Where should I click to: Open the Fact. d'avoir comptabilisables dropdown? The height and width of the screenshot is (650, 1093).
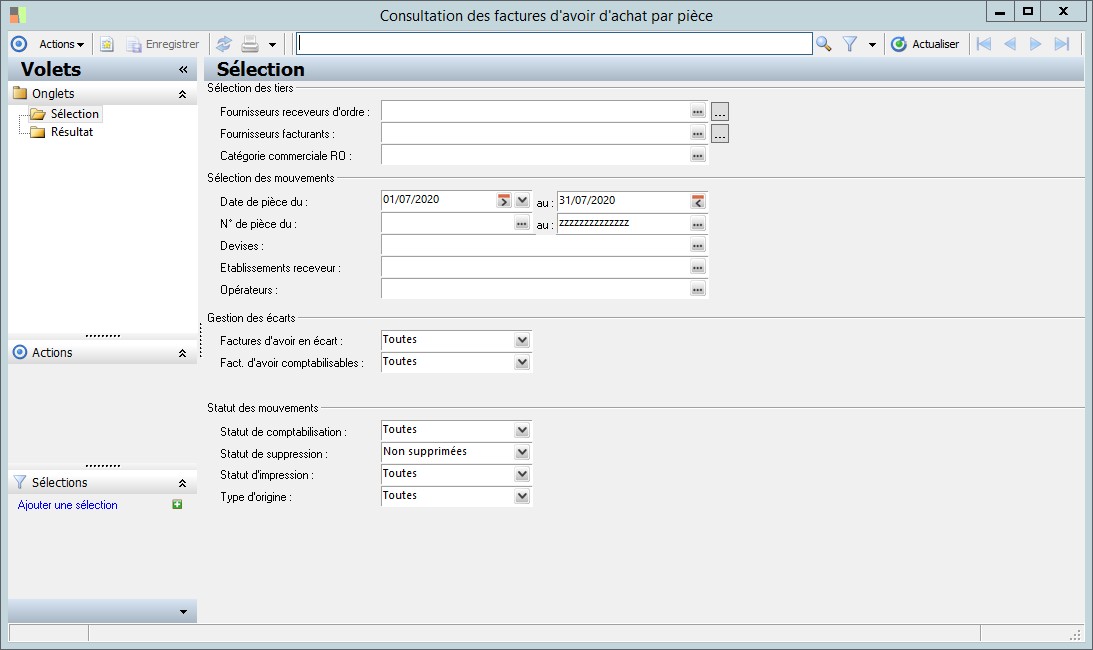click(x=522, y=363)
